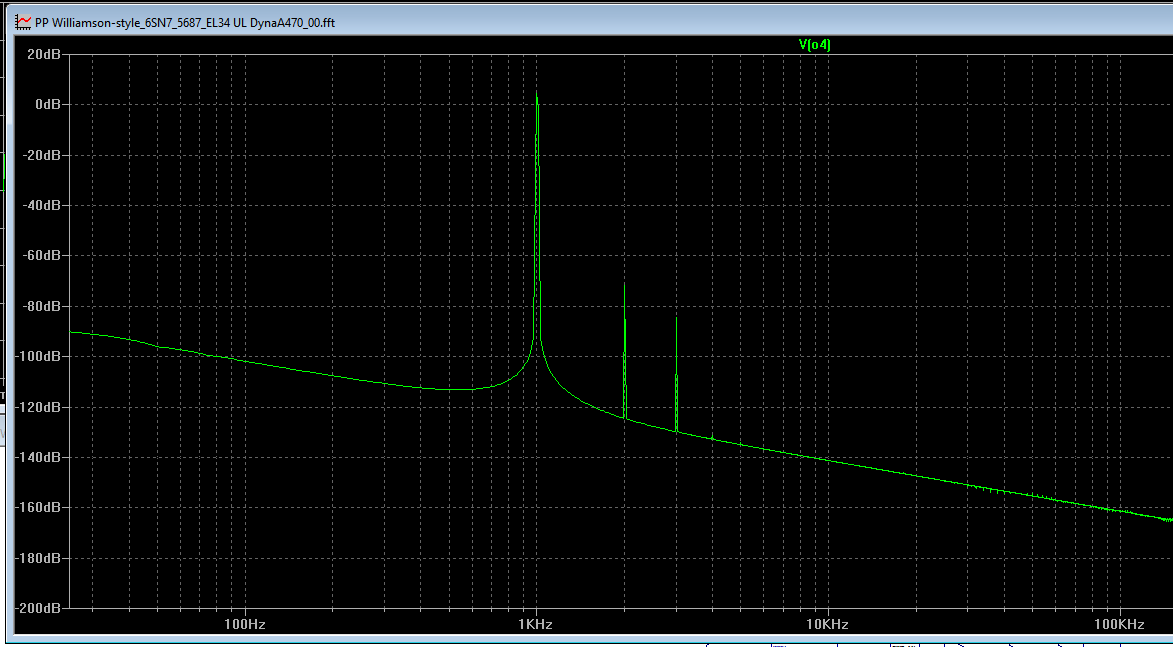The width and height of the screenshot is (1173, 647).
Task: Click the second harmonic spike near 2KHz
Action: (x=625, y=352)
